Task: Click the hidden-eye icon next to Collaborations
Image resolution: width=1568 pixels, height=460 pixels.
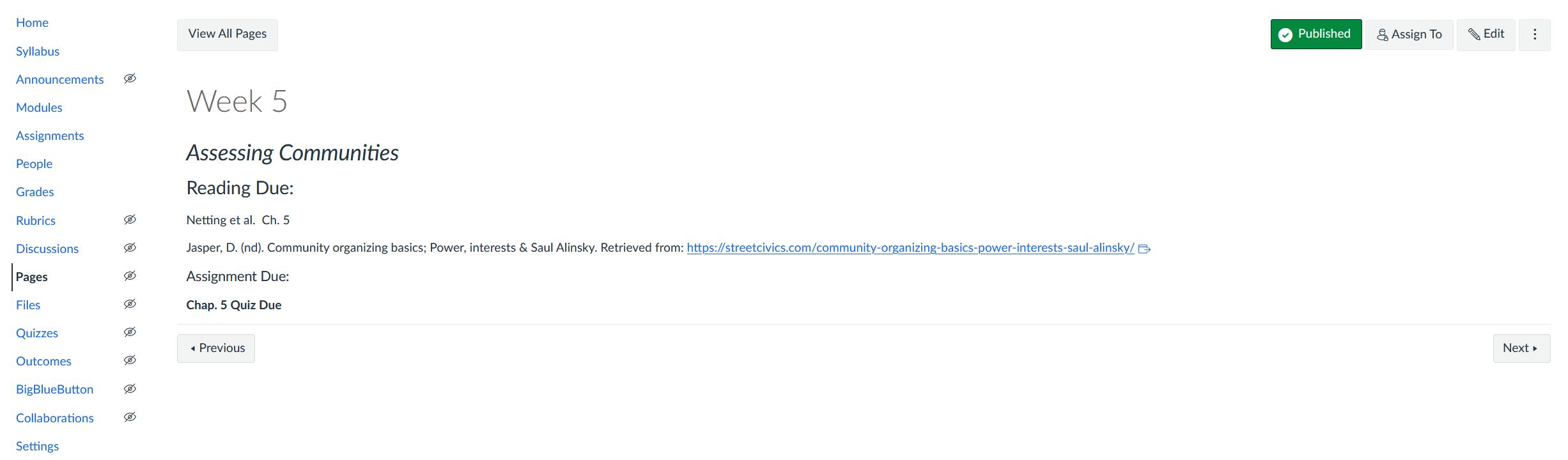Action: pos(130,417)
